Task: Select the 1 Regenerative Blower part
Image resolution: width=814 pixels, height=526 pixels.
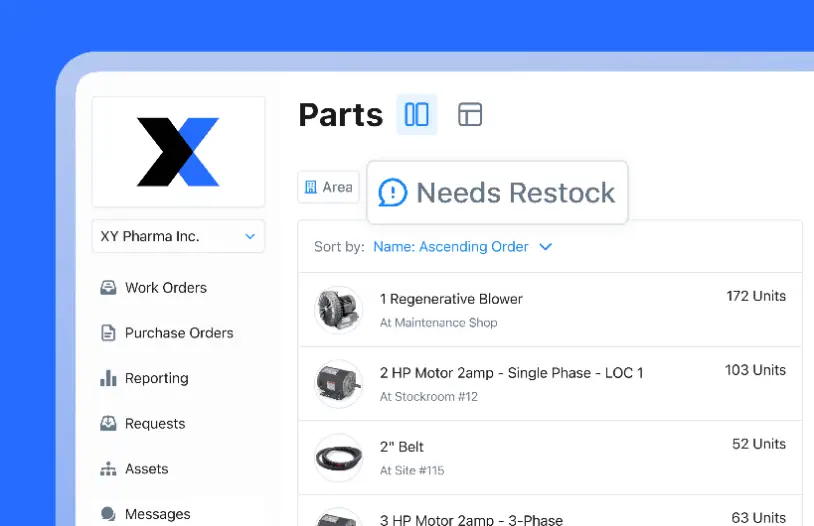Action: [x=550, y=309]
